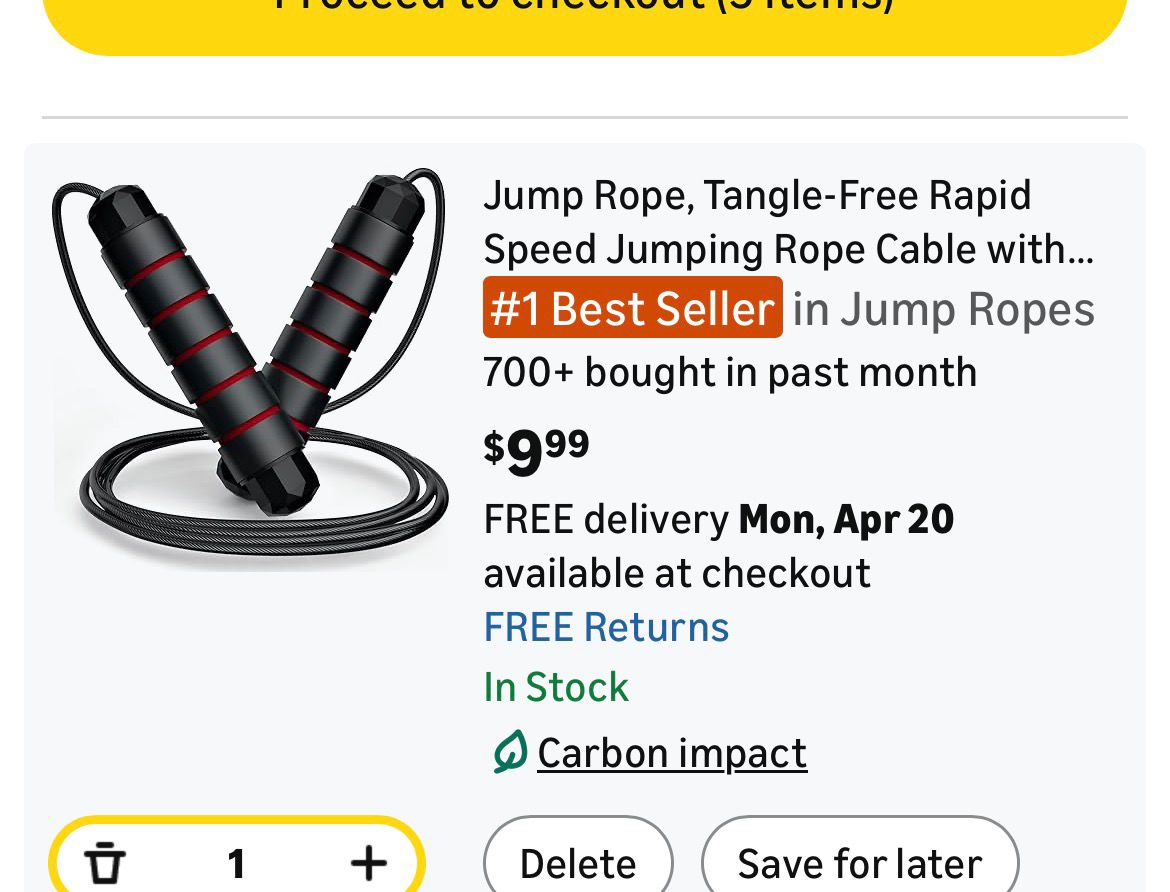Image resolution: width=1170 pixels, height=892 pixels.
Task: Click the $9.99 price
Action: click(537, 450)
